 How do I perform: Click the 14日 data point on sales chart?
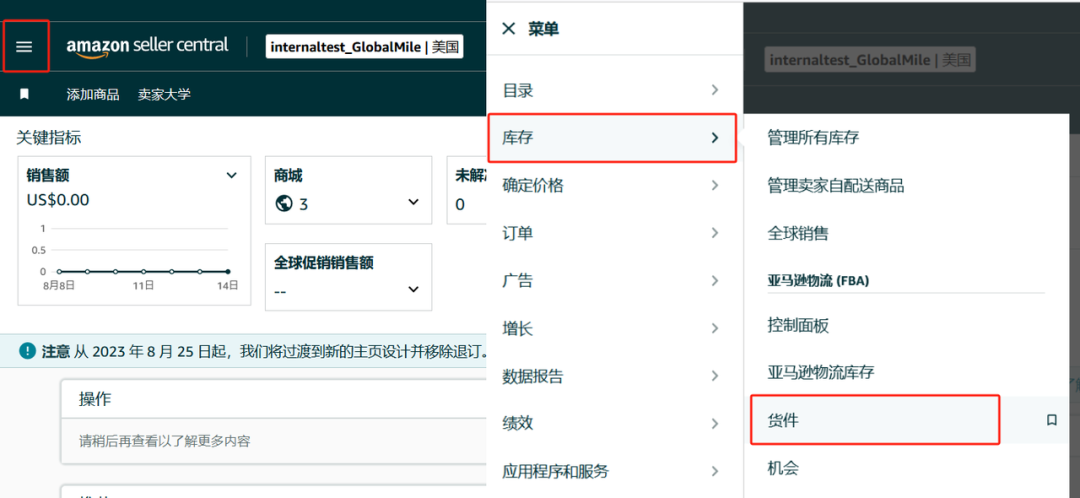[x=228, y=271]
